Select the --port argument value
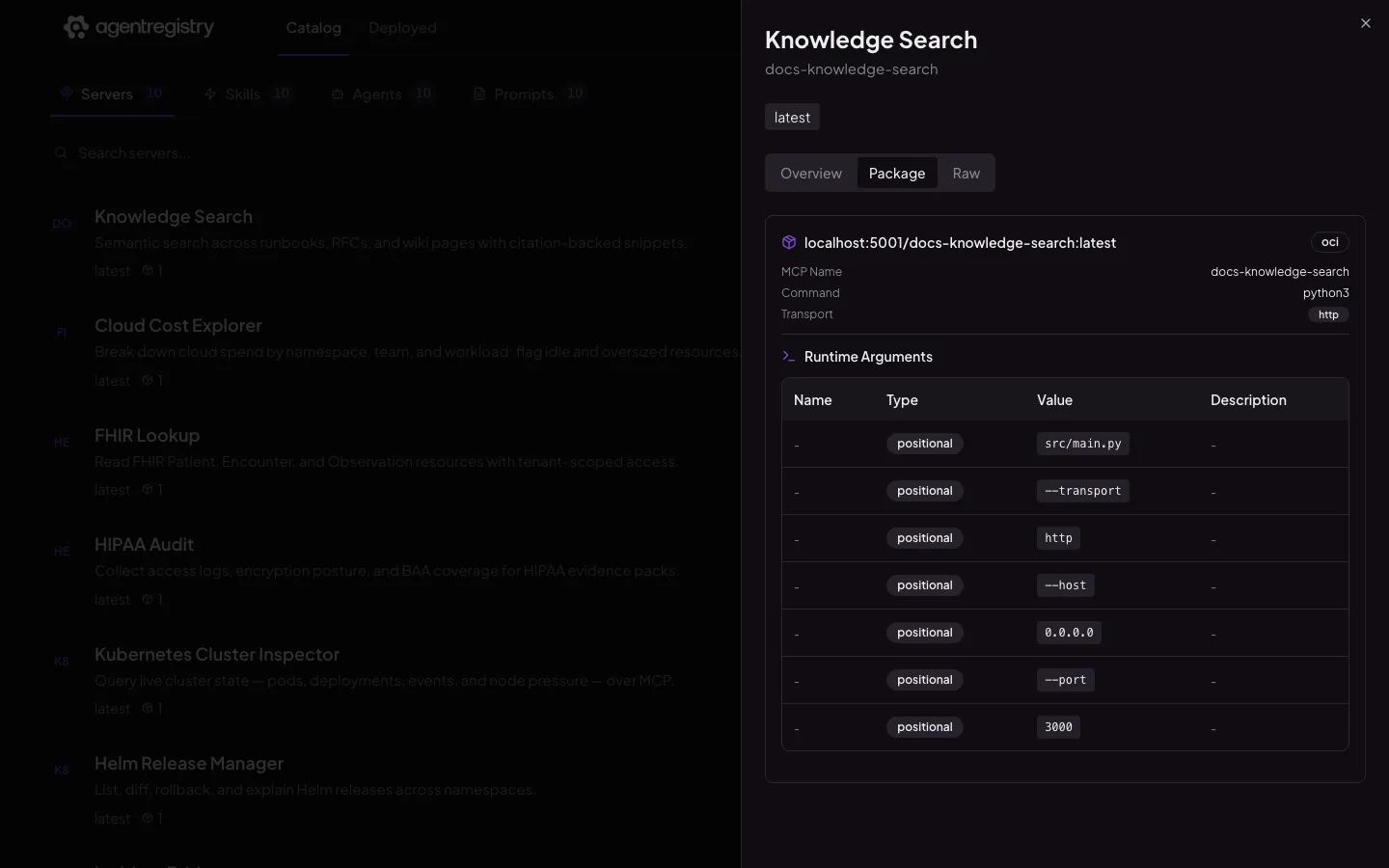1389x868 pixels. point(1066,680)
